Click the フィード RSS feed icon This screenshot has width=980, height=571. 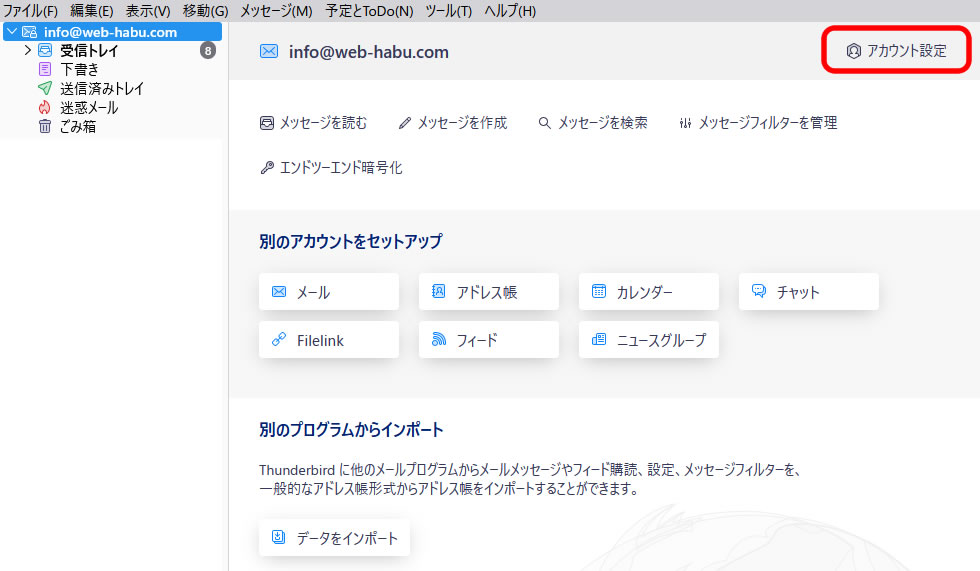(x=439, y=340)
